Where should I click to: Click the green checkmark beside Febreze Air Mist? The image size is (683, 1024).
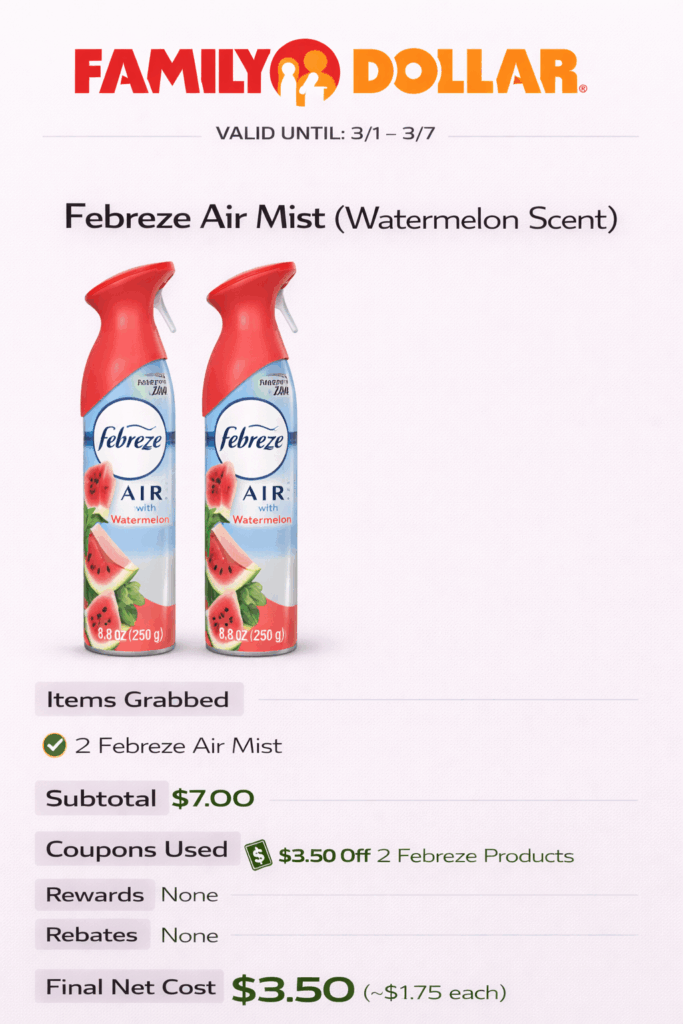(55, 745)
